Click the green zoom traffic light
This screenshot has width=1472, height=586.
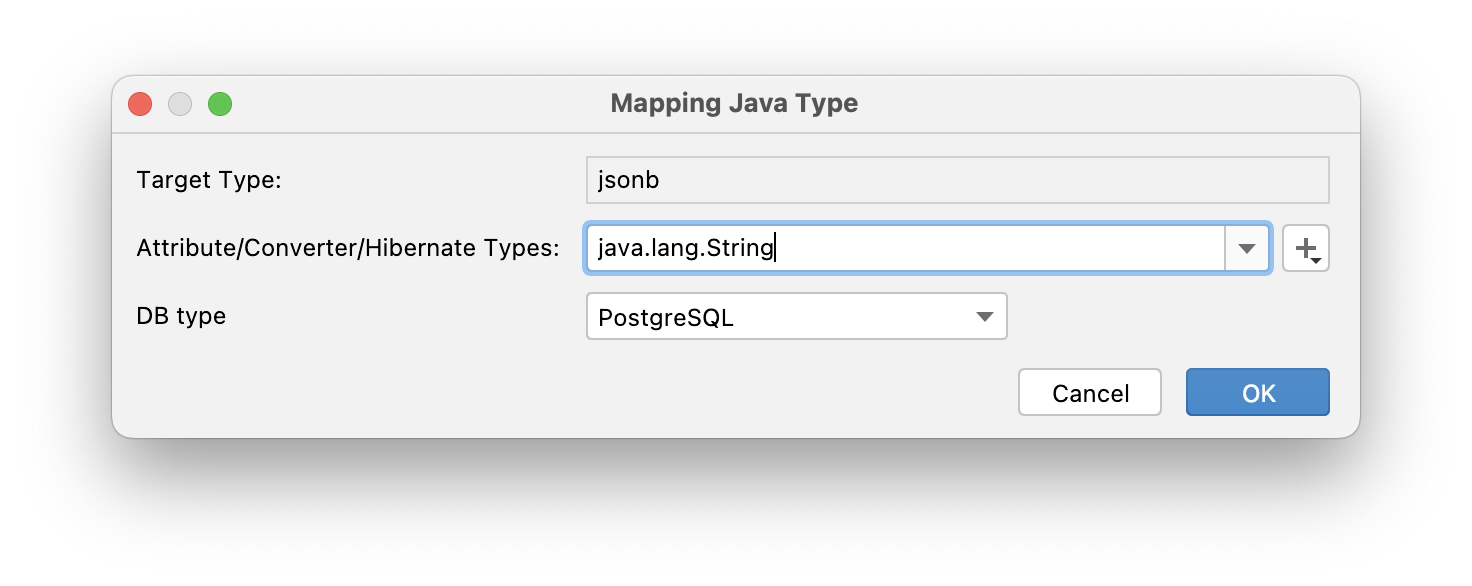[220, 103]
